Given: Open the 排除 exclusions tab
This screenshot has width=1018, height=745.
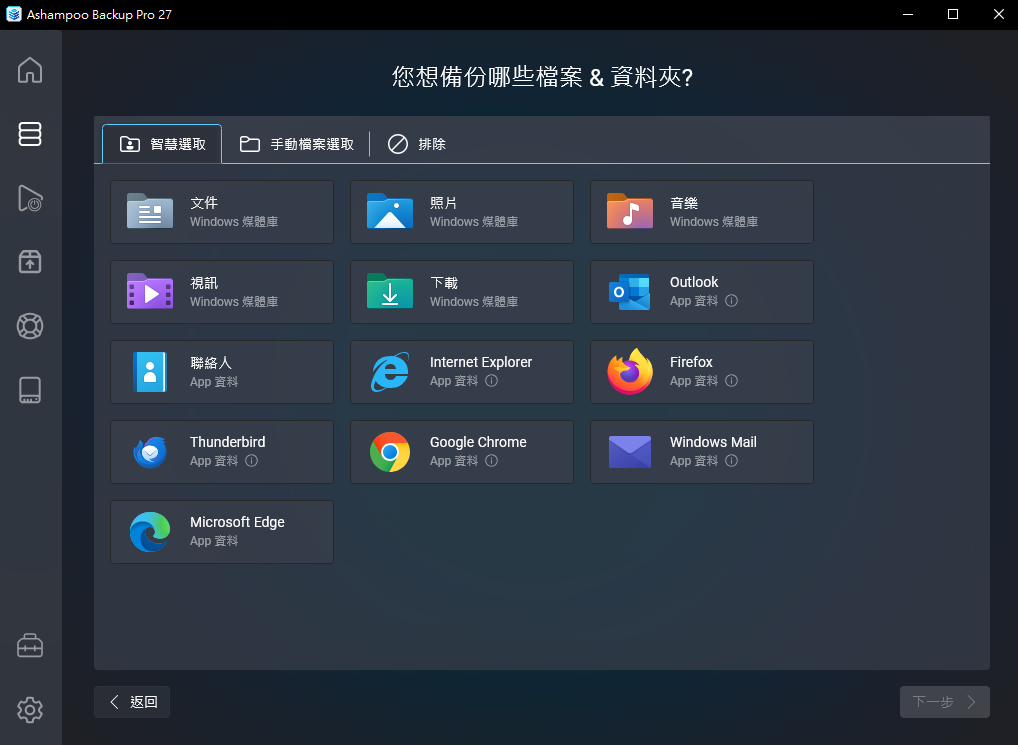Looking at the screenshot, I should 417,144.
